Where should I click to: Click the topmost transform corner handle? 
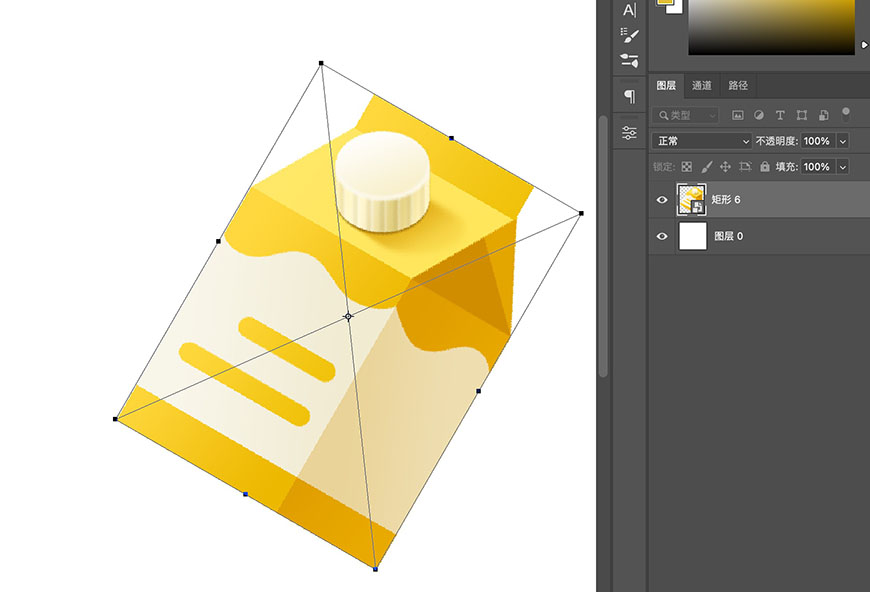click(x=321, y=63)
